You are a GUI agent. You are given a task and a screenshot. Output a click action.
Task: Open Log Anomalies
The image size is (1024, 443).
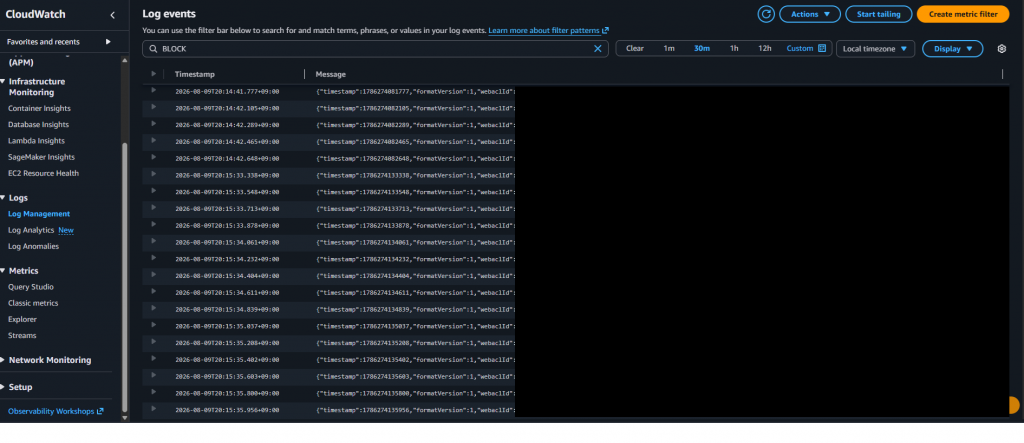pyautogui.click(x=33, y=246)
